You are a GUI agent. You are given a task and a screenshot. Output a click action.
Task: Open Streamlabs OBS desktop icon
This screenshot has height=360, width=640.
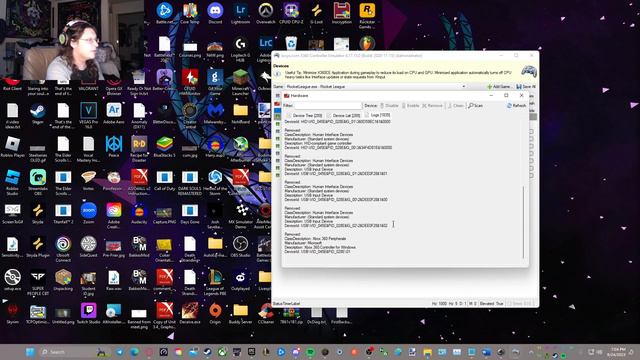(38, 183)
